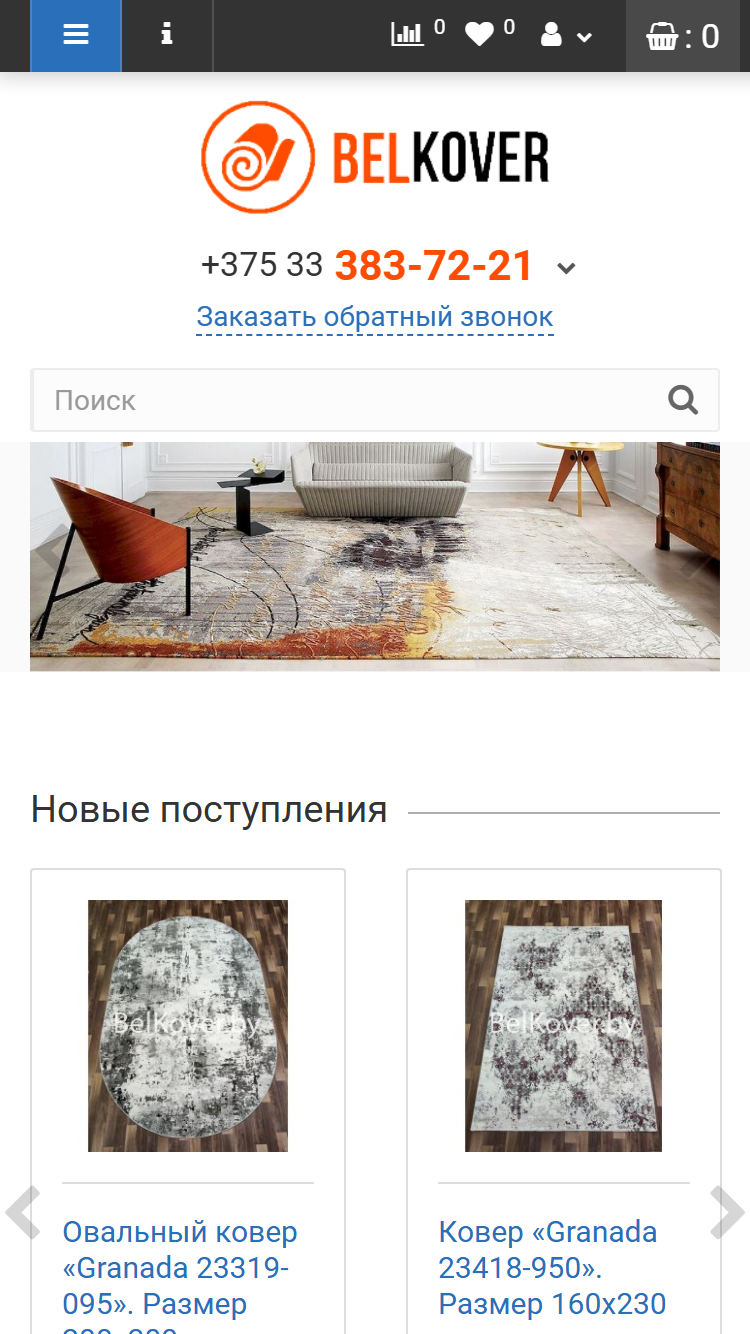Viewport: 750px width, 1334px height.
Task: Click the information icon in top bar
Action: click(167, 35)
